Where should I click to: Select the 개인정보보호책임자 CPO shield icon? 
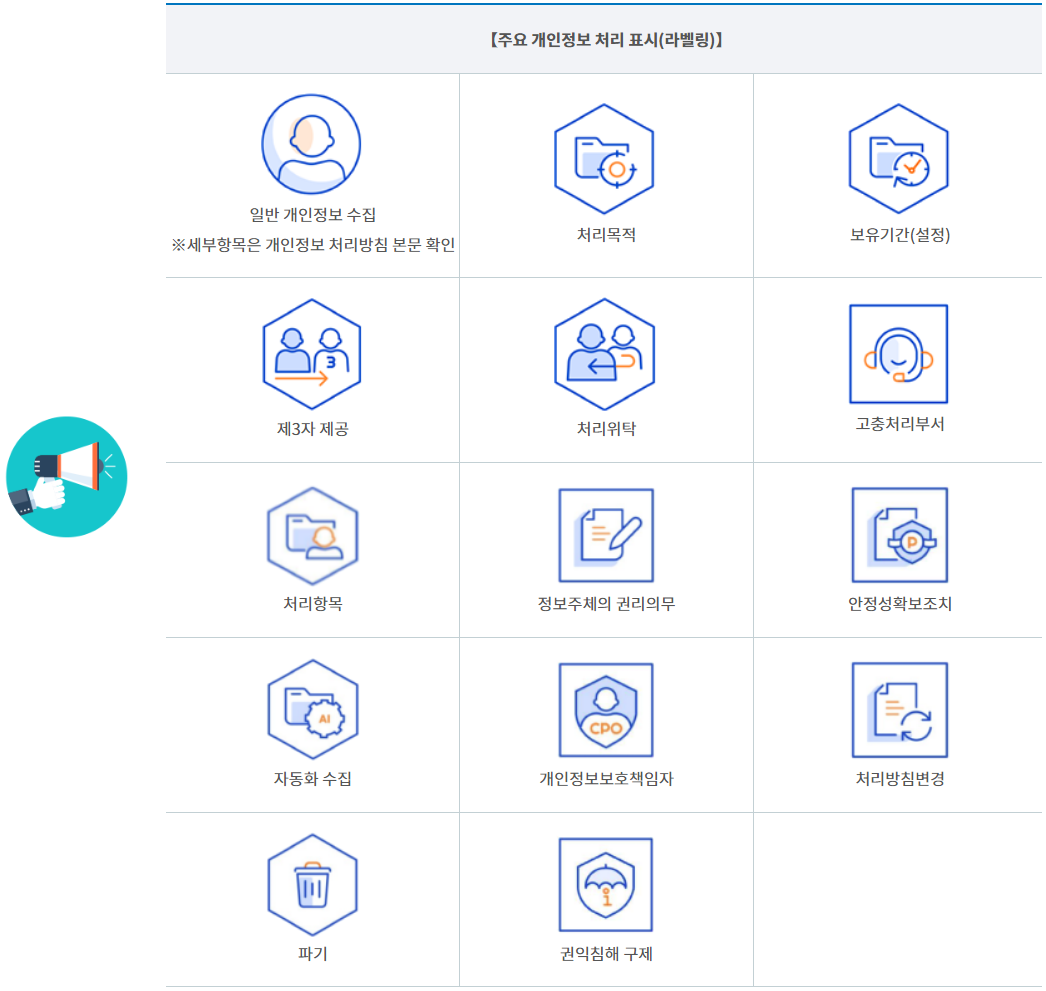pyautogui.click(x=605, y=710)
